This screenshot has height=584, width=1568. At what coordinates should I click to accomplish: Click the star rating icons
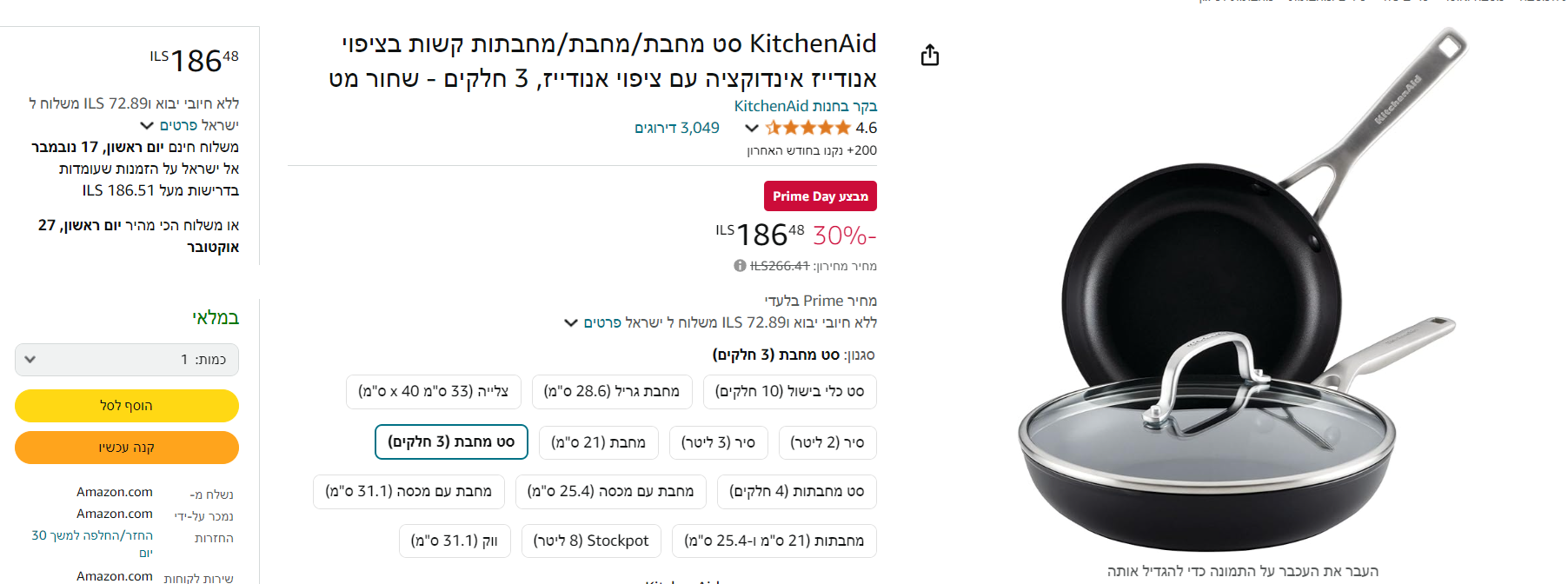[x=807, y=128]
